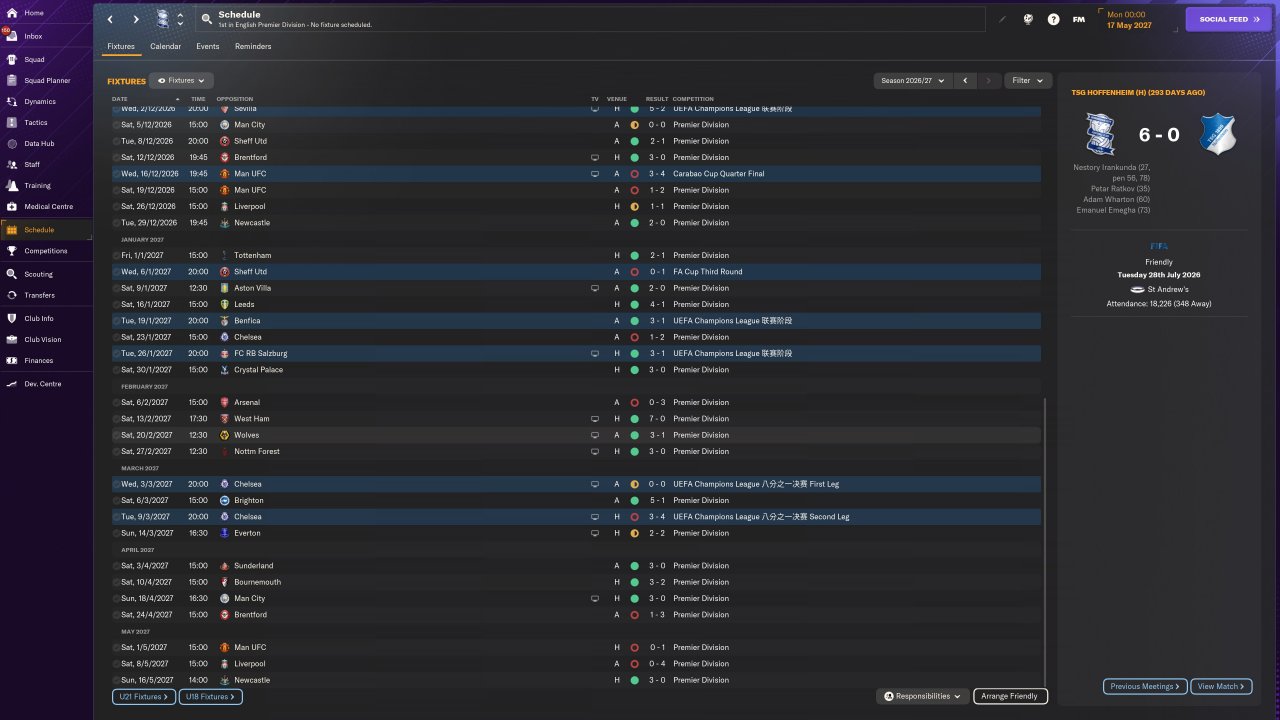Open the U21 Fixtures view
Viewport: 1280px width, 720px height.
(x=144, y=696)
